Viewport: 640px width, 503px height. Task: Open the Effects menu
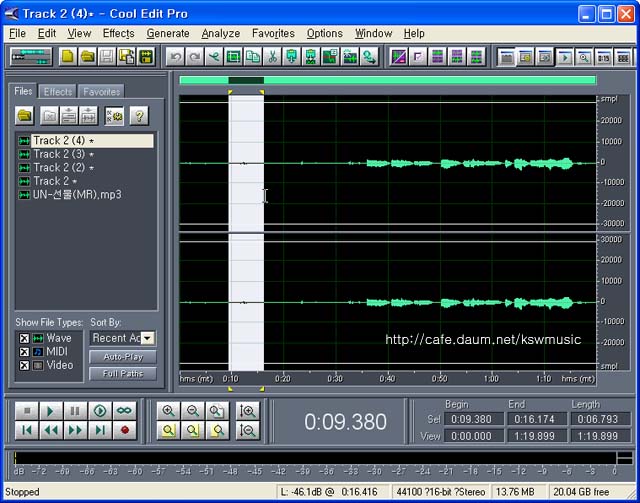coord(118,33)
